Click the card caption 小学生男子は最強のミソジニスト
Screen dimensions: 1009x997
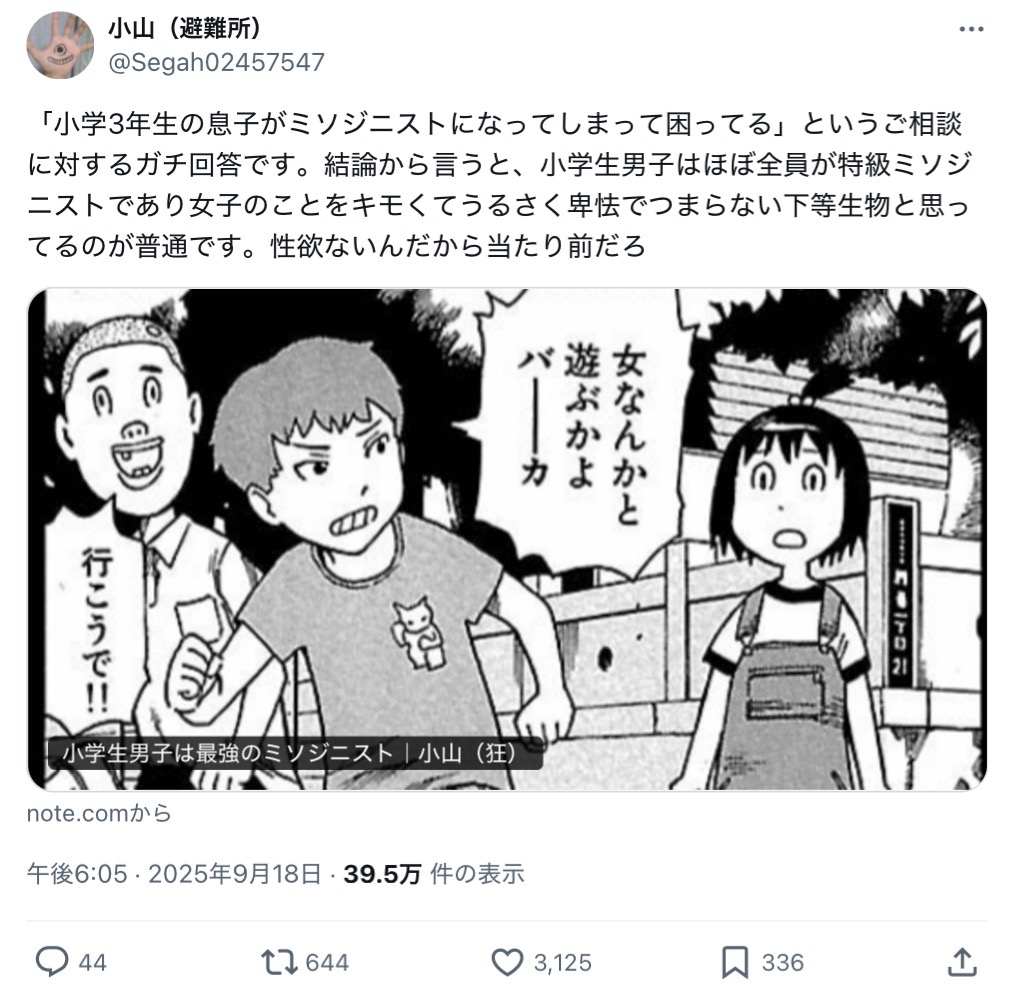pyautogui.click(x=227, y=753)
